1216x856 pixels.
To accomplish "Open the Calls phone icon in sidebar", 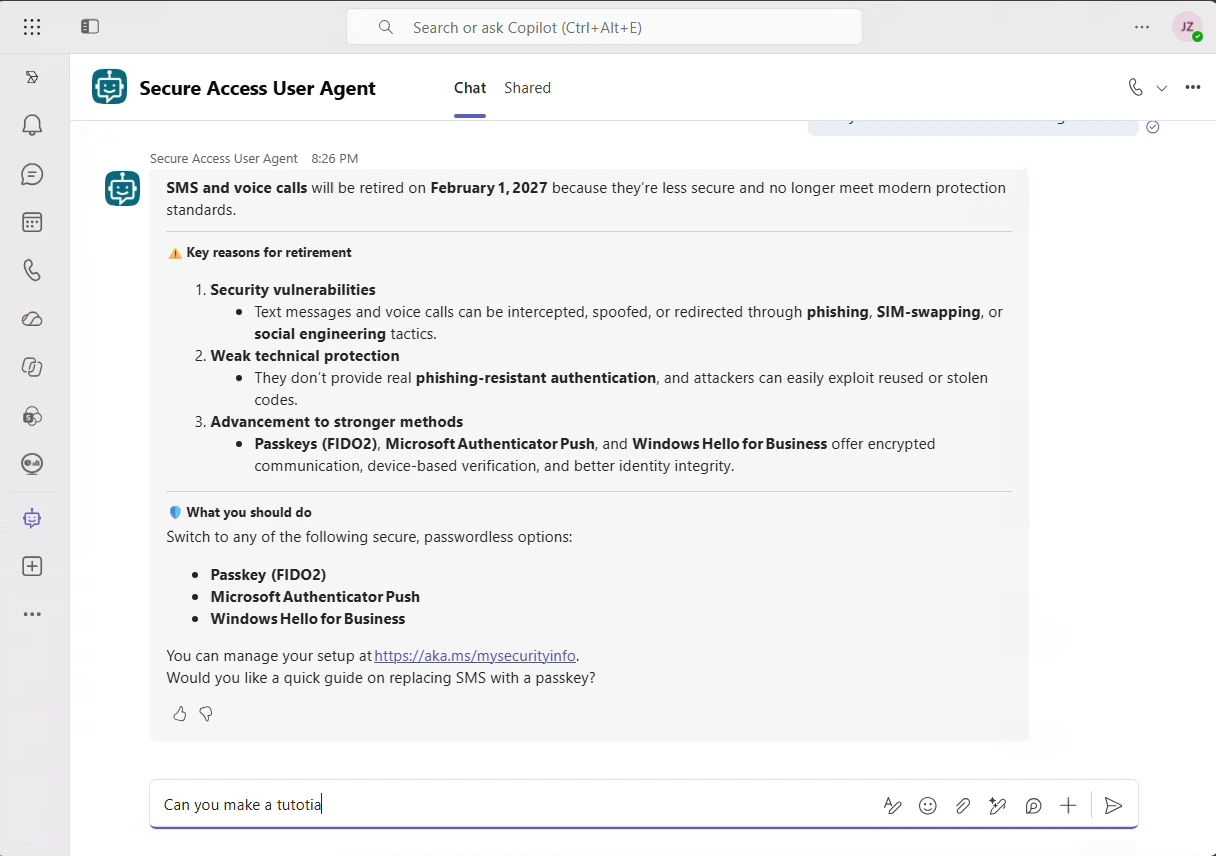I will point(32,270).
